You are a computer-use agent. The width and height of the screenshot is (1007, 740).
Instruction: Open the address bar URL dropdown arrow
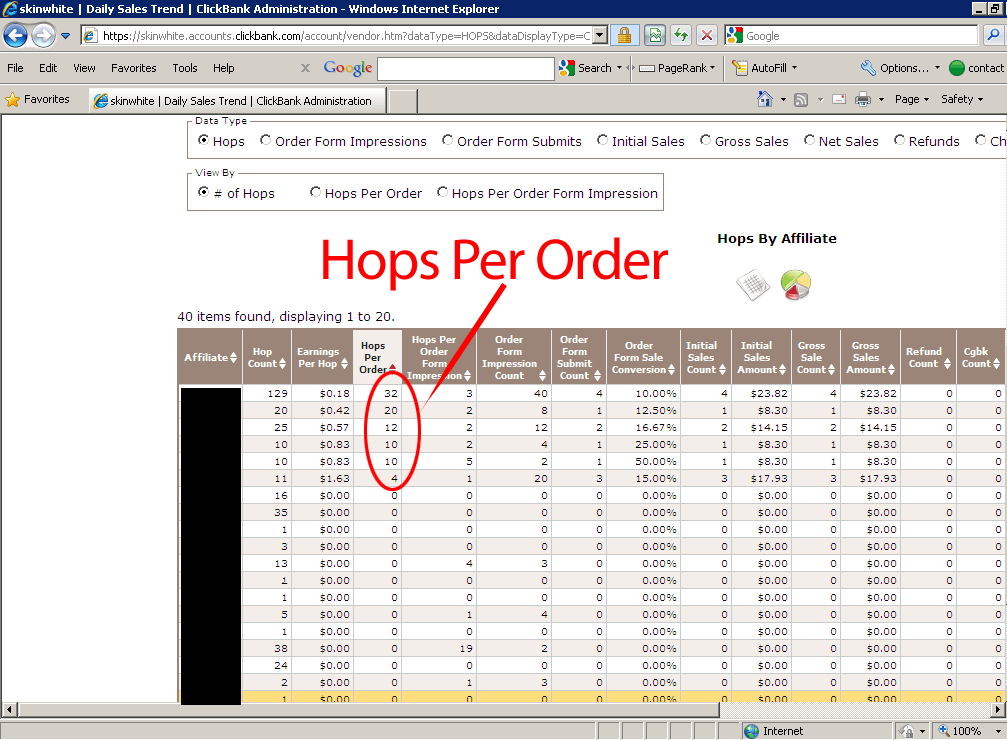tap(600, 36)
